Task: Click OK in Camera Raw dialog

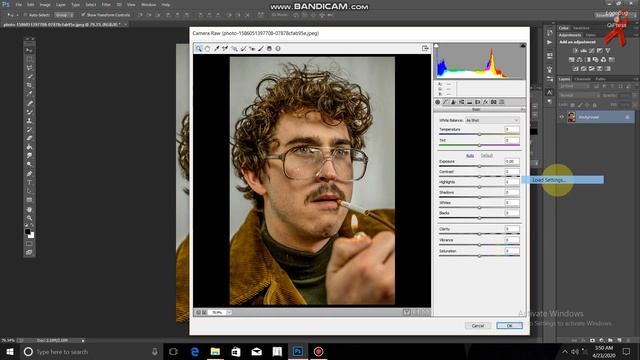Action: (509, 326)
